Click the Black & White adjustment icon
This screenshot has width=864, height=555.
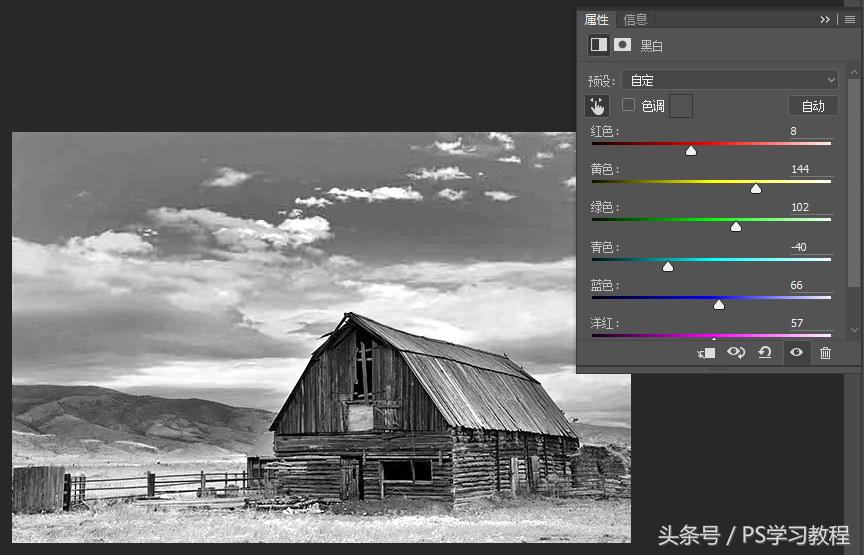coord(598,45)
